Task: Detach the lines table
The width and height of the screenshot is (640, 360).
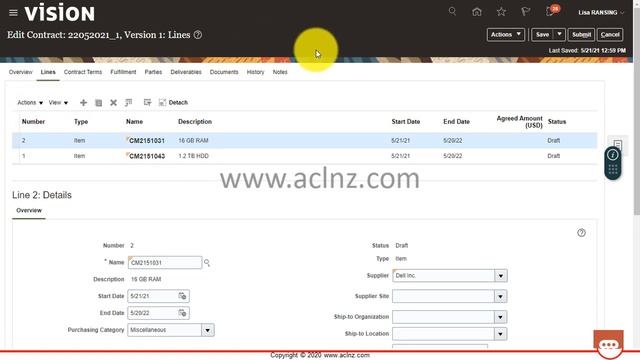Action: click(x=173, y=102)
